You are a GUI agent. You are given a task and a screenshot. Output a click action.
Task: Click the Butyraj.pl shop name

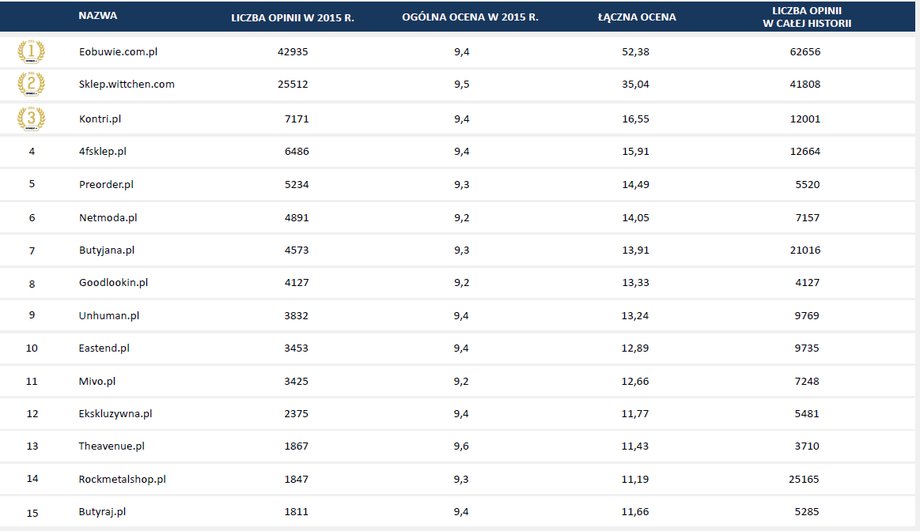pos(102,512)
